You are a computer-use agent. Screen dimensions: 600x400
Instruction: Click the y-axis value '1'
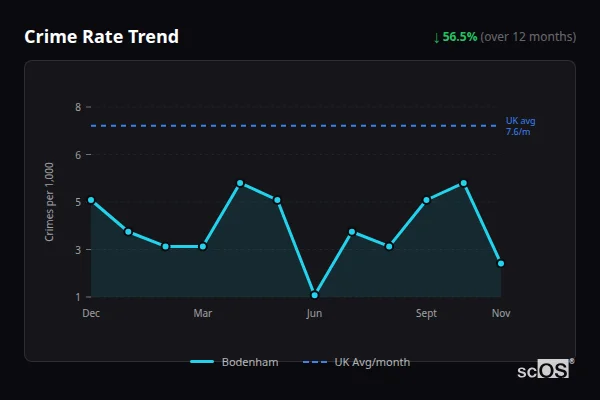(78, 297)
